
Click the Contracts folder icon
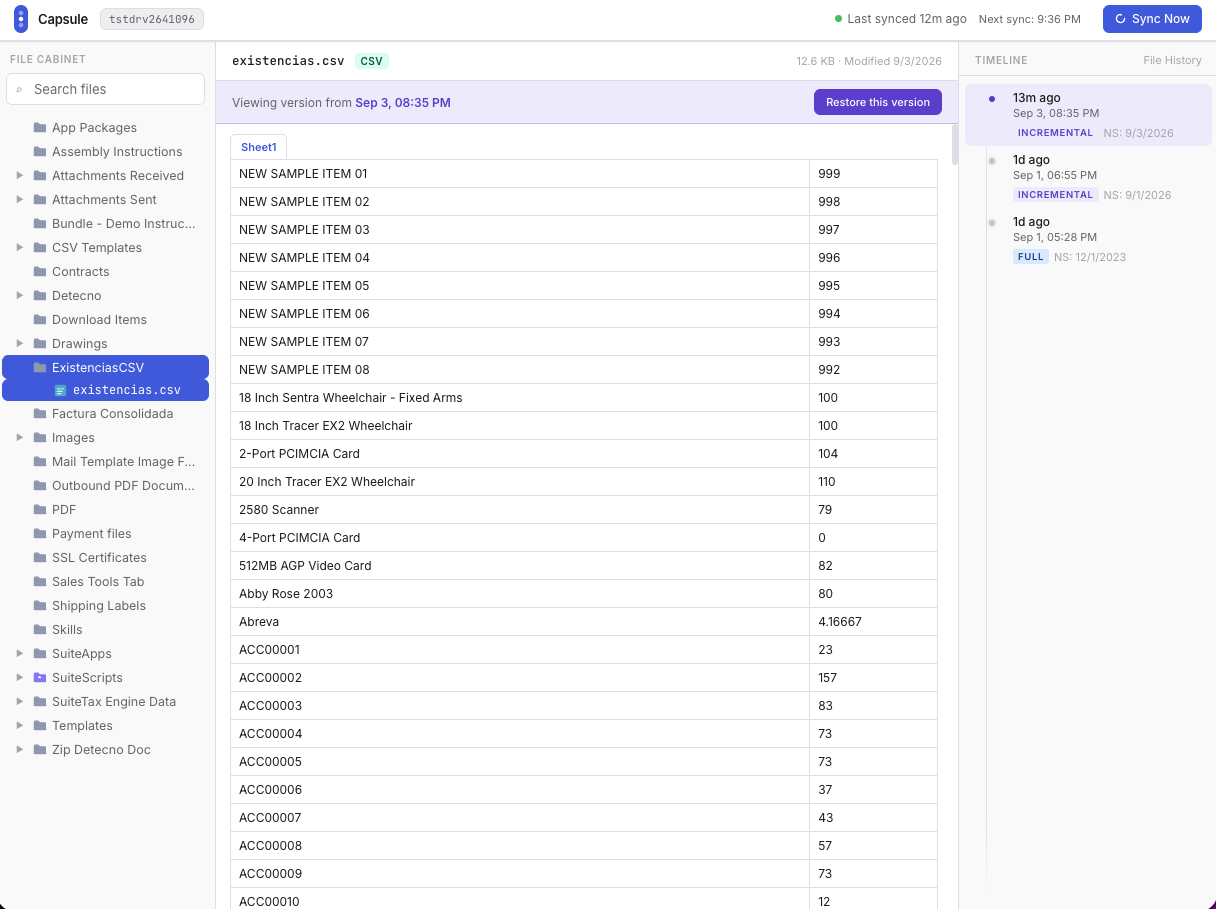pos(40,272)
